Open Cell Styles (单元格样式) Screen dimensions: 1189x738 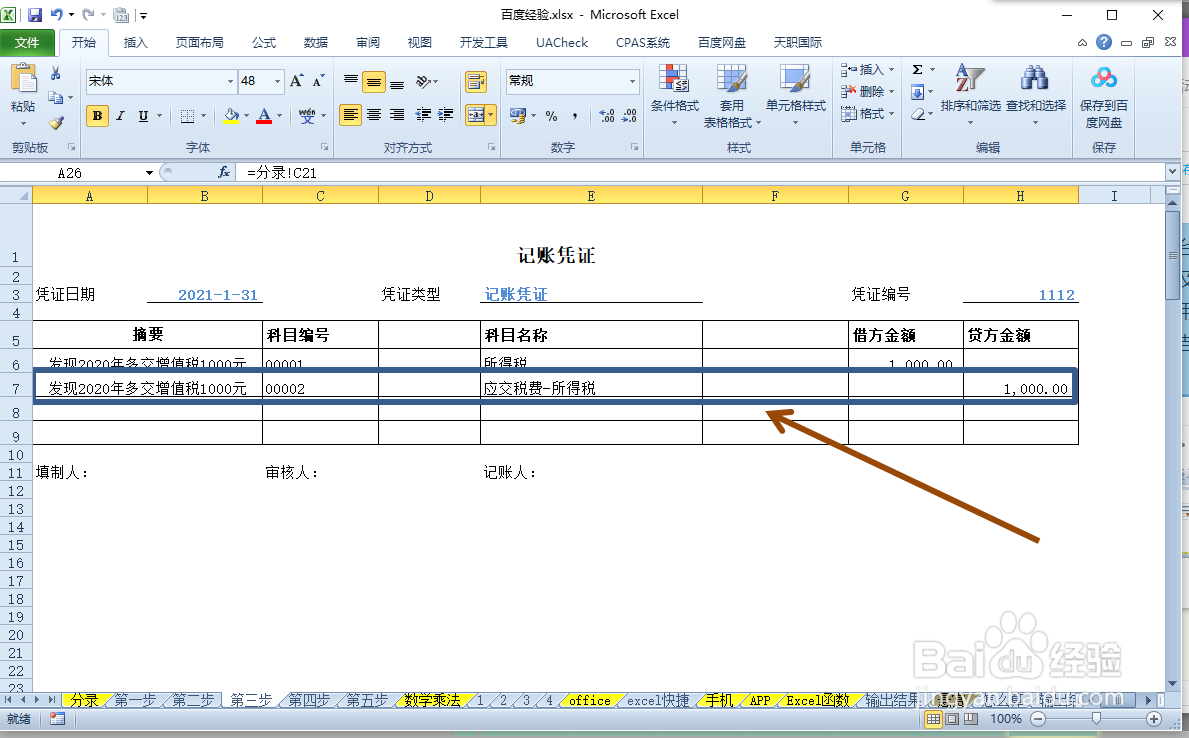point(795,96)
